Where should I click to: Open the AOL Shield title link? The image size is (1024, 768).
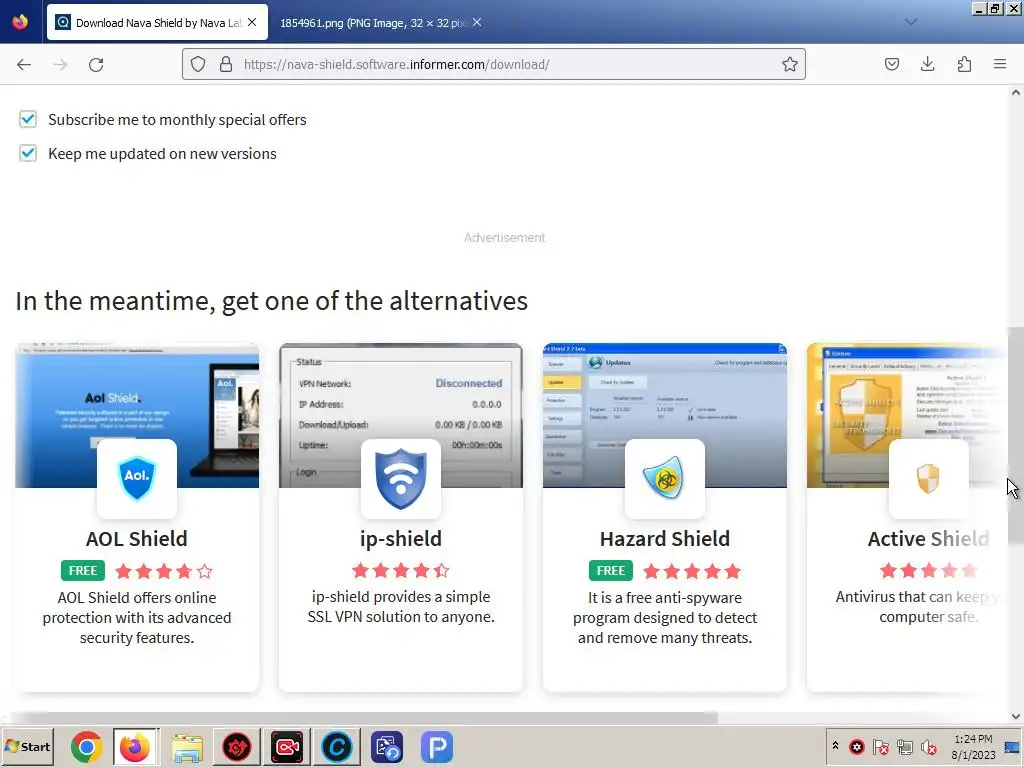(137, 539)
